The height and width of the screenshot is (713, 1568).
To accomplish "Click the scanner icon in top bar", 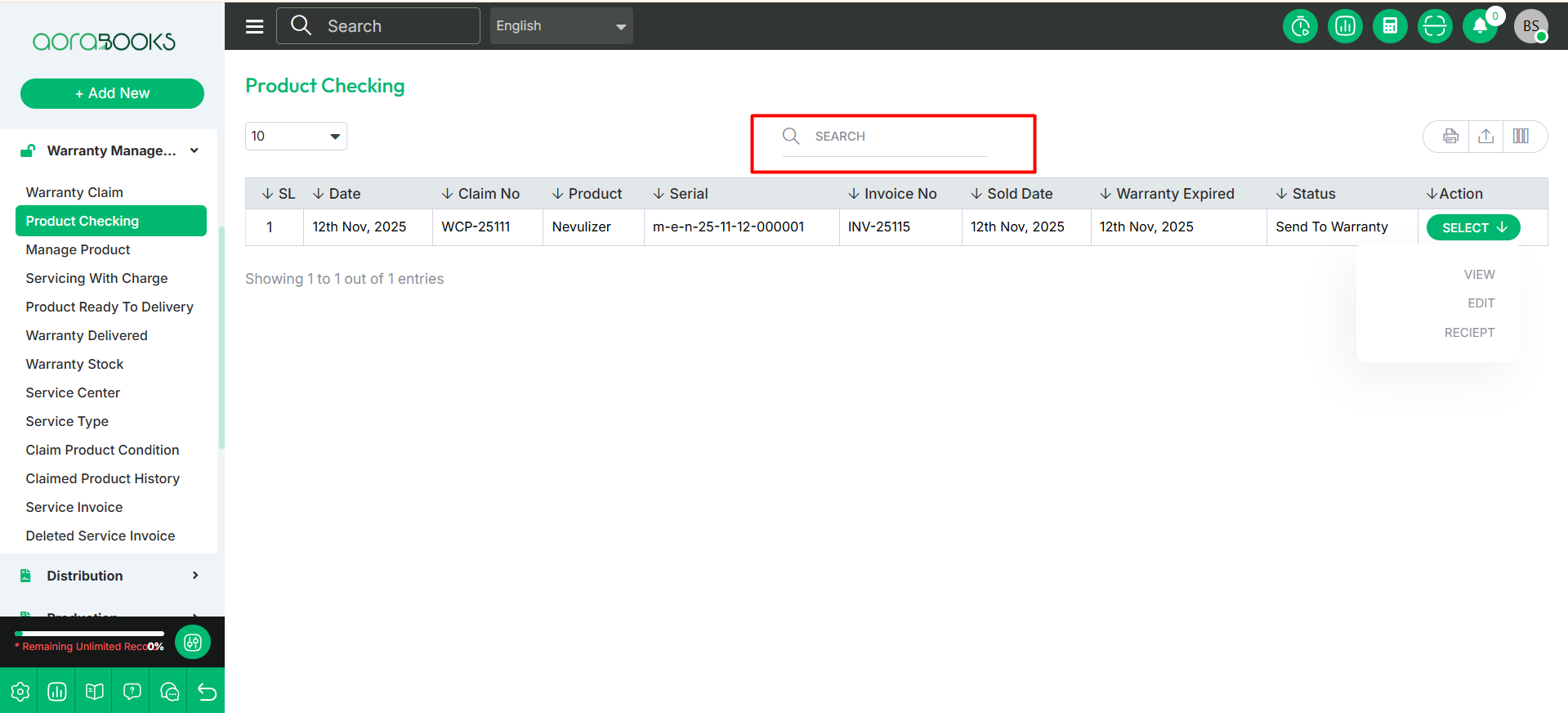I will pos(1435,26).
